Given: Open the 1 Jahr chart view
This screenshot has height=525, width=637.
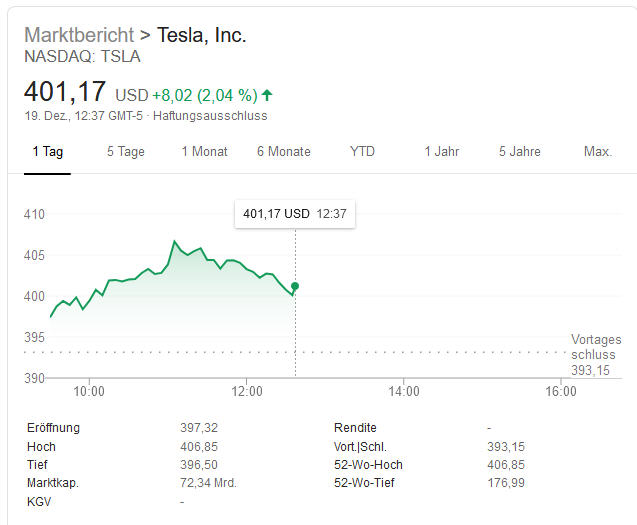Looking at the screenshot, I should click(x=441, y=152).
